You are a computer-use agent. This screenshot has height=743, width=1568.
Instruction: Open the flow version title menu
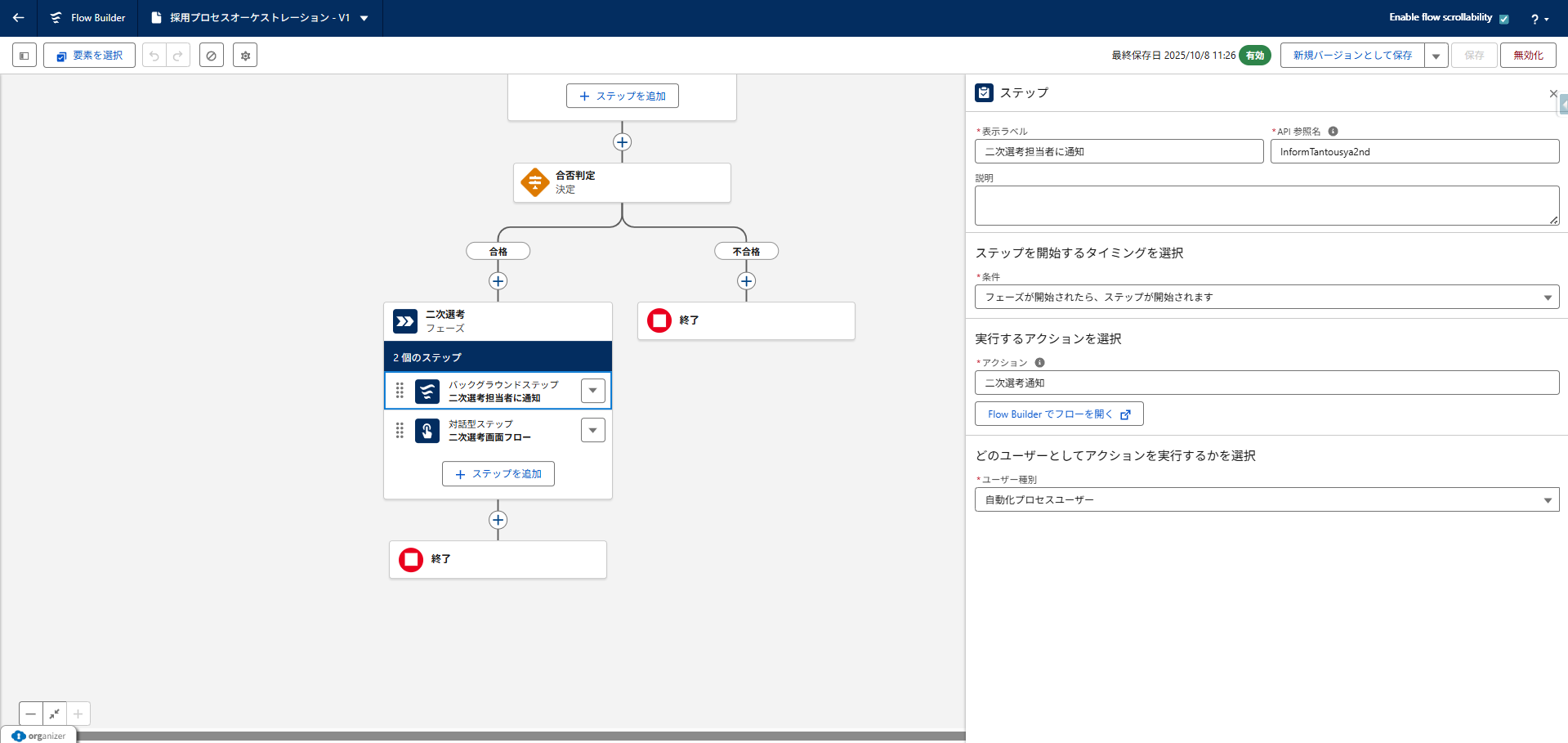(x=364, y=18)
